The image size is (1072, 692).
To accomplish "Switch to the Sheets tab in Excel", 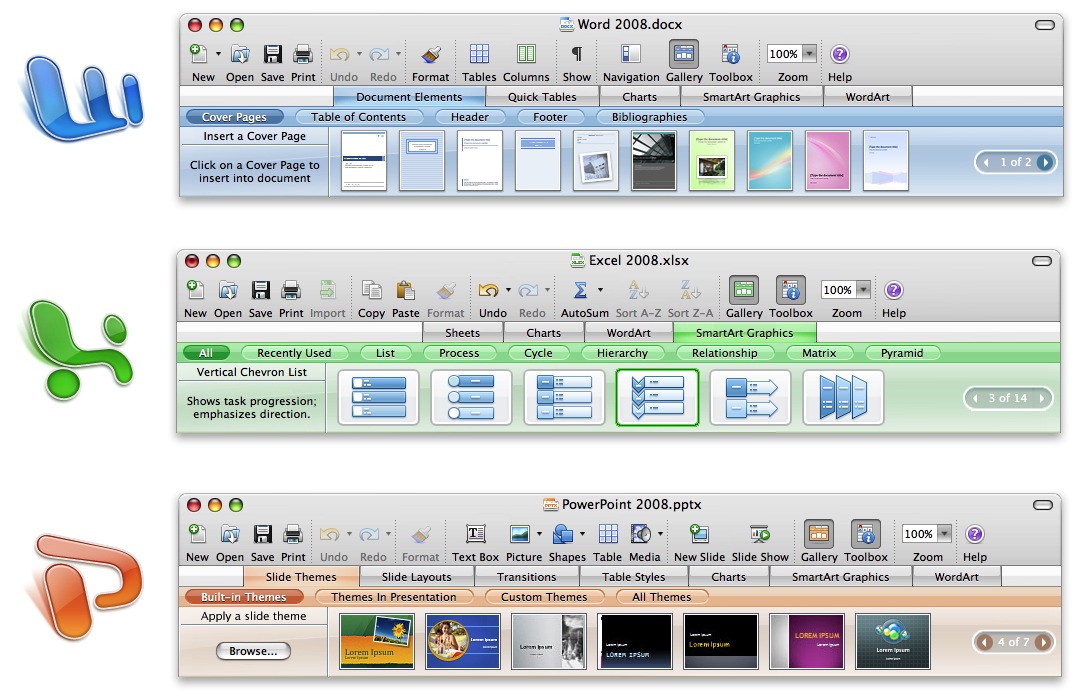I will (463, 333).
